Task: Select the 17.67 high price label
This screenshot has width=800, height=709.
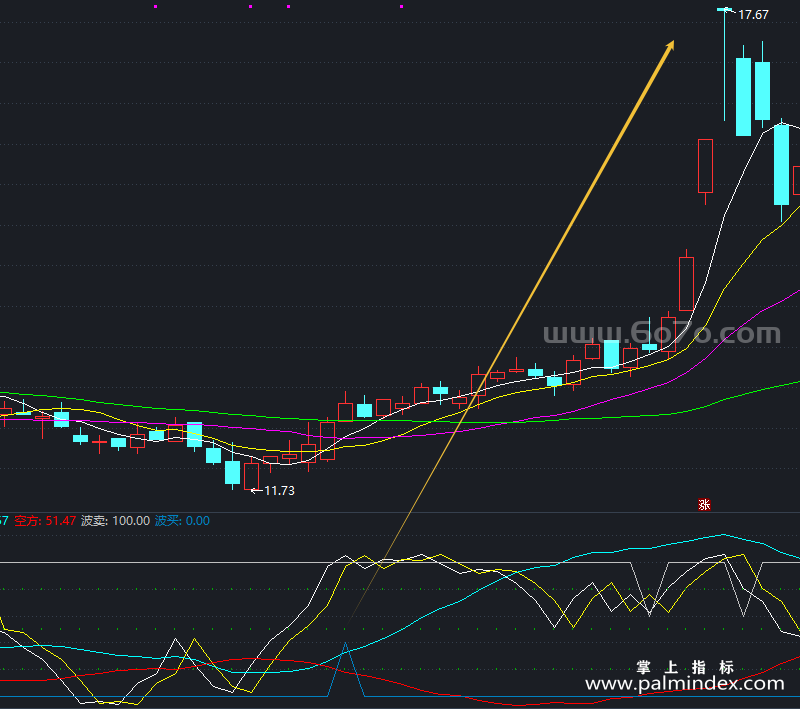Action: point(753,15)
